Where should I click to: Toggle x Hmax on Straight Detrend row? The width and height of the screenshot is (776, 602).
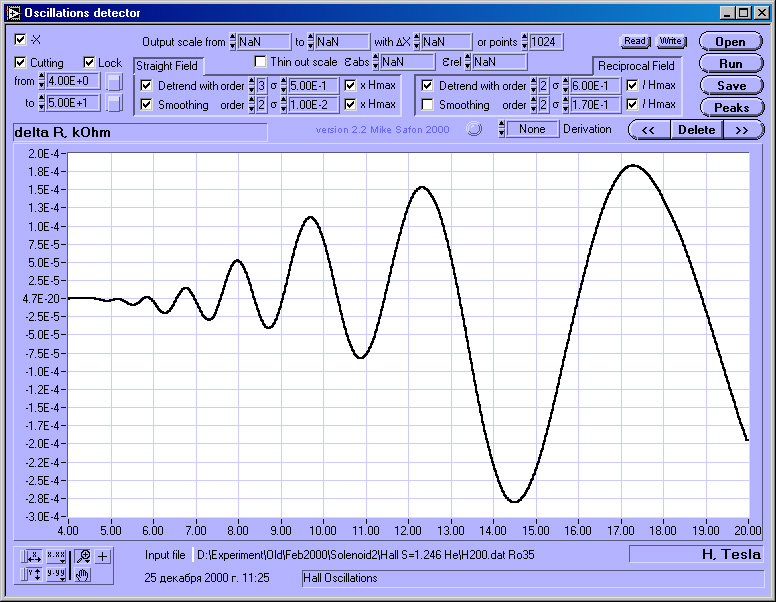tap(350, 86)
